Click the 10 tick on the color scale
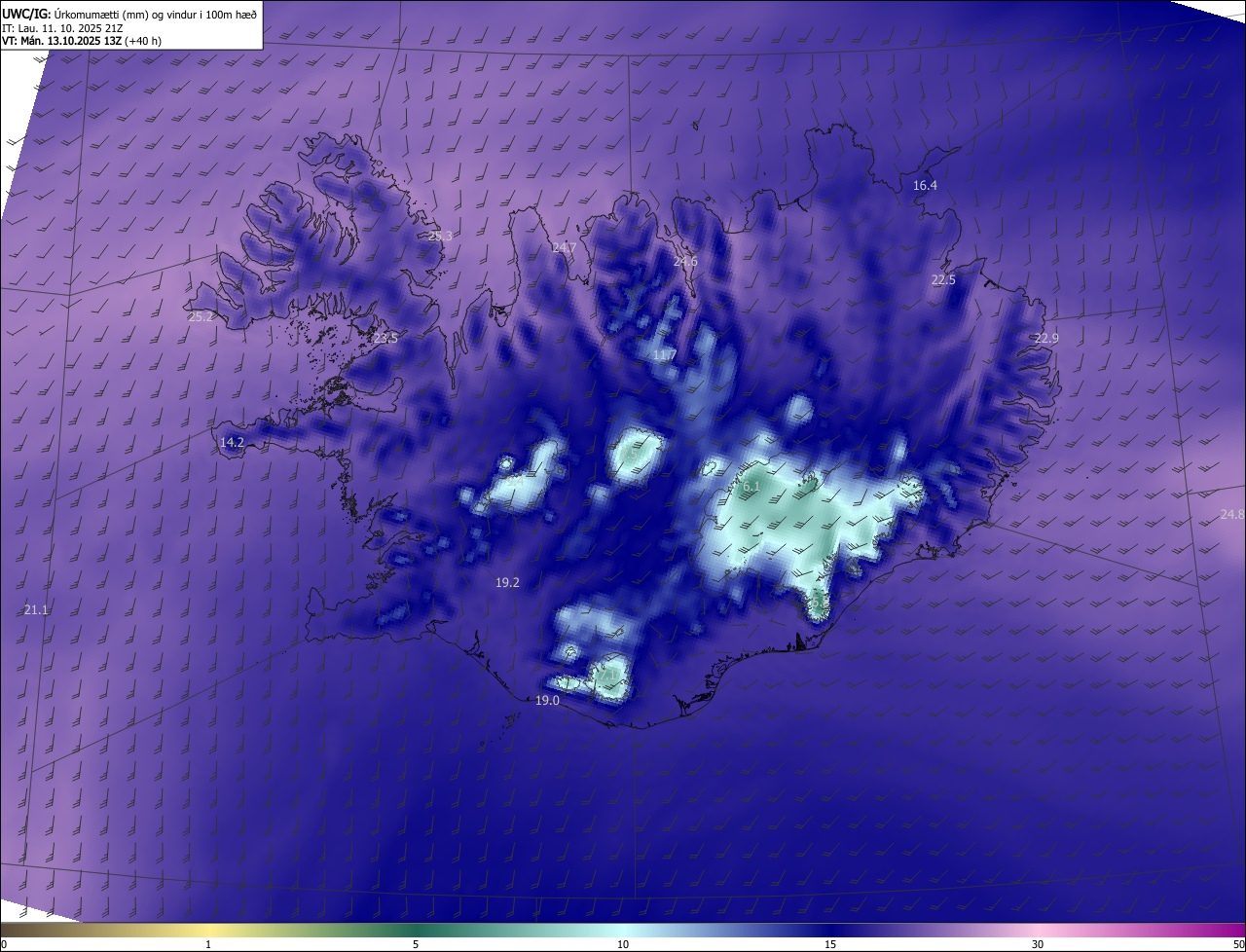1246x952 pixels. click(x=623, y=944)
